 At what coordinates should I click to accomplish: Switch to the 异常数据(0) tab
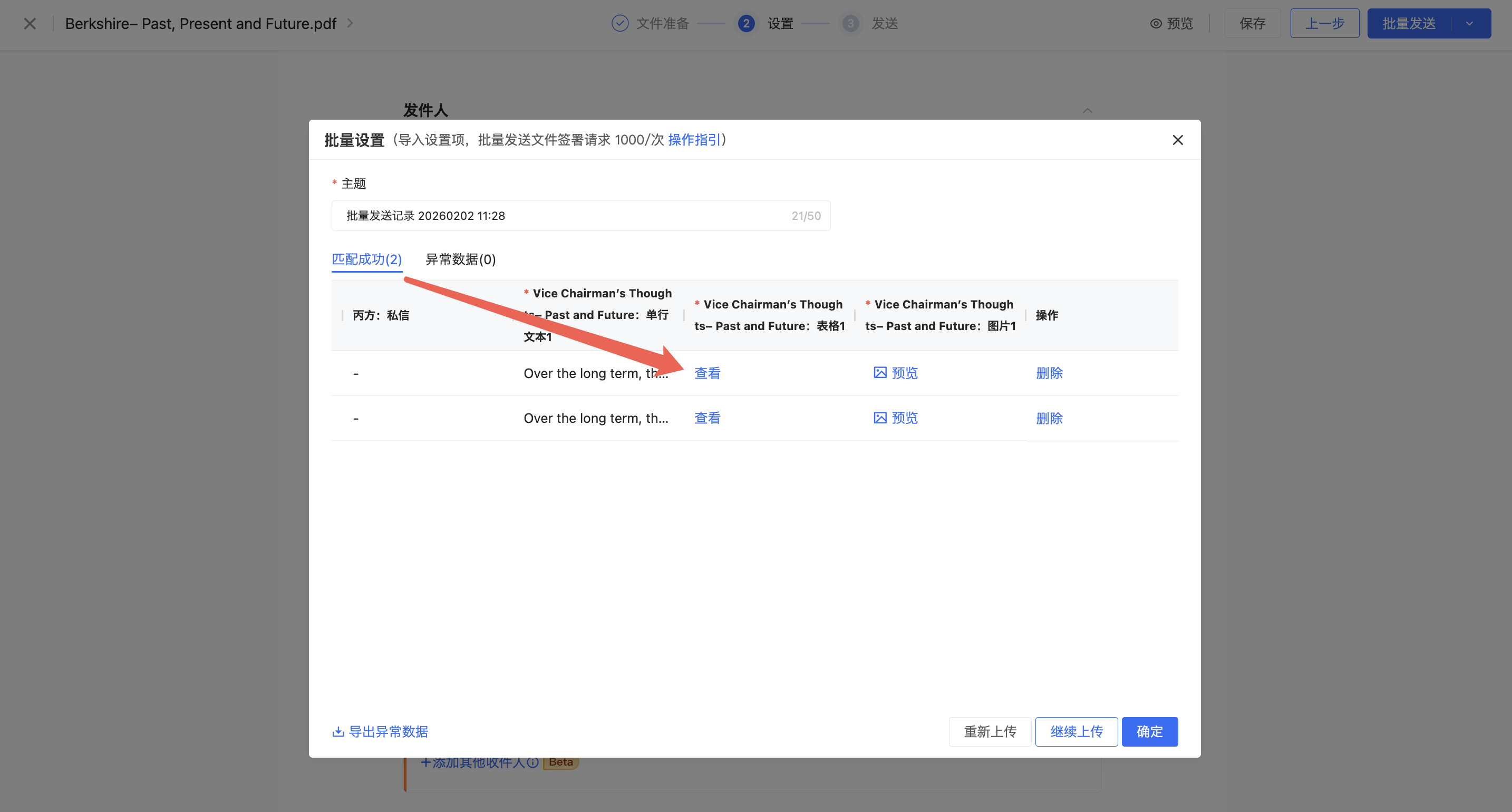[x=460, y=259]
